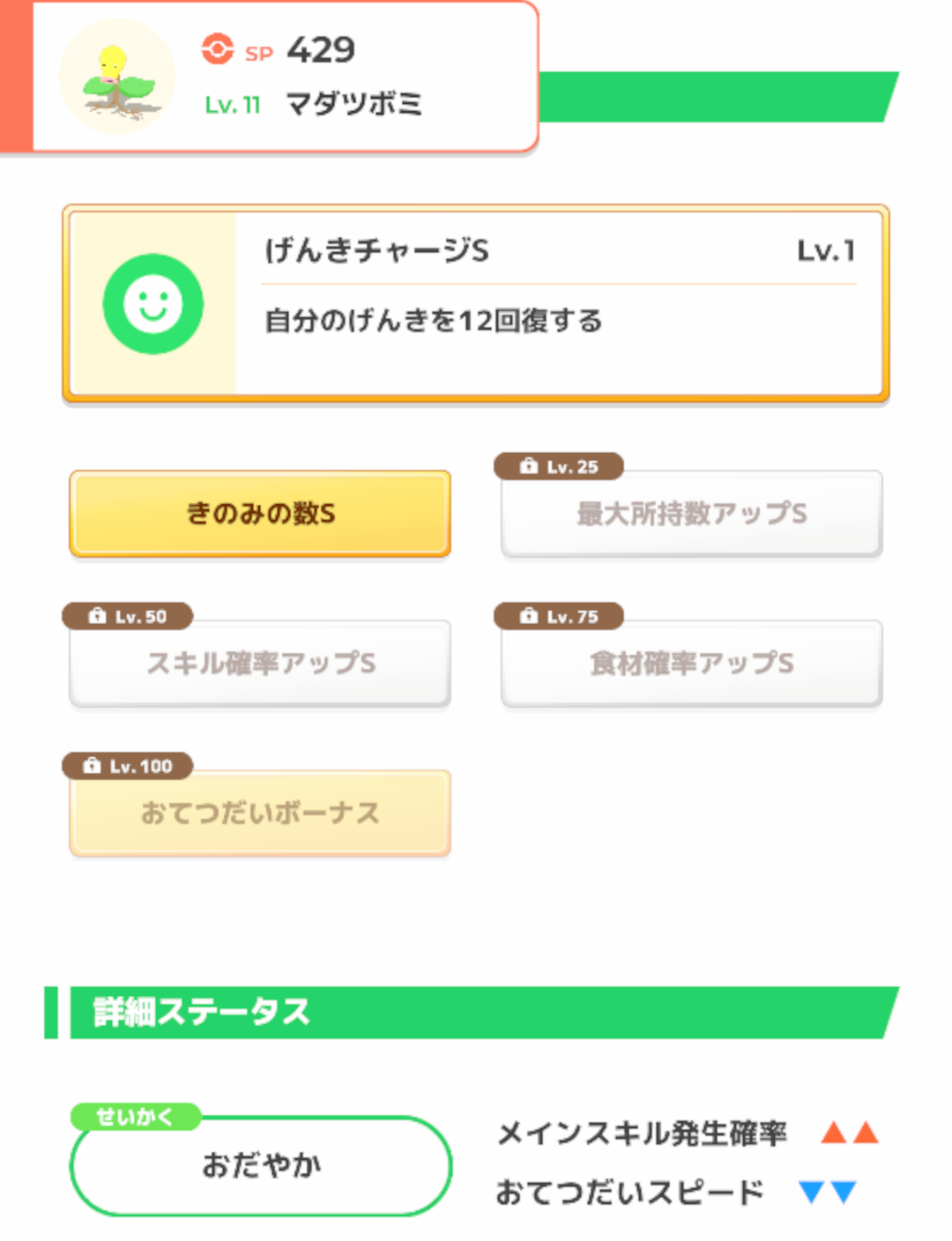Tap the おだやか nature box

point(261,1166)
